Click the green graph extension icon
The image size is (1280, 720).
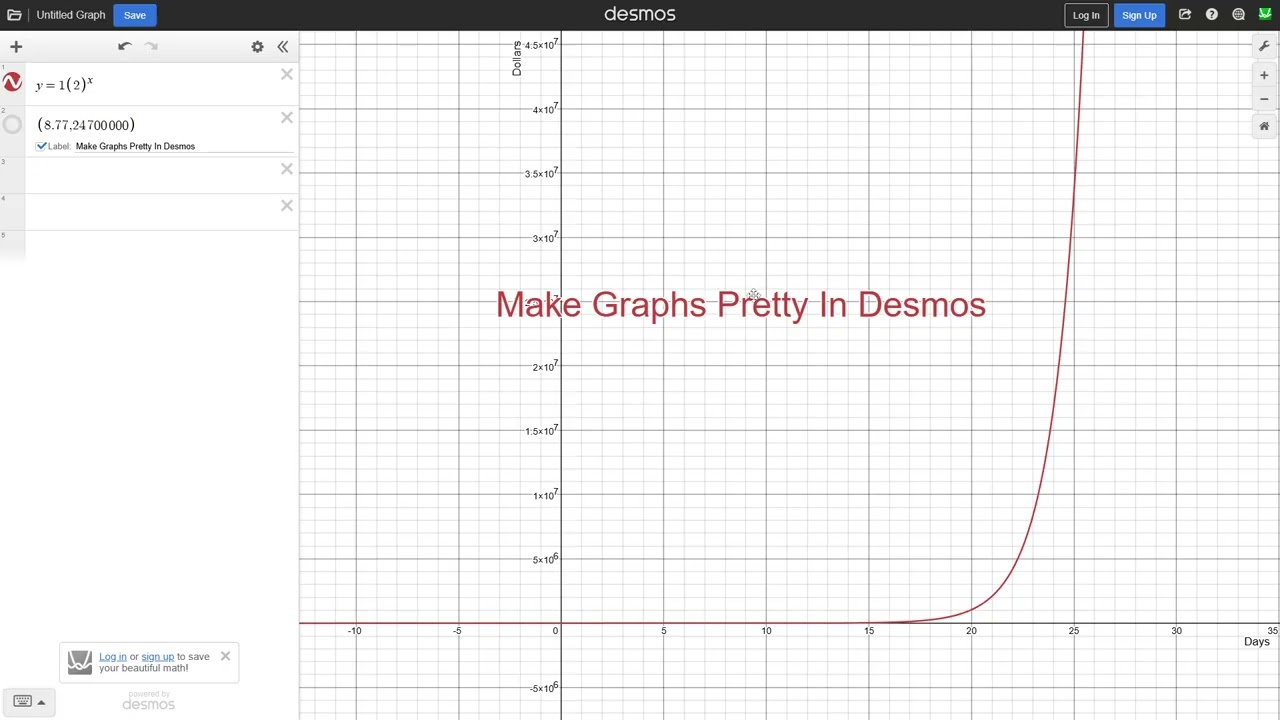(x=1265, y=15)
